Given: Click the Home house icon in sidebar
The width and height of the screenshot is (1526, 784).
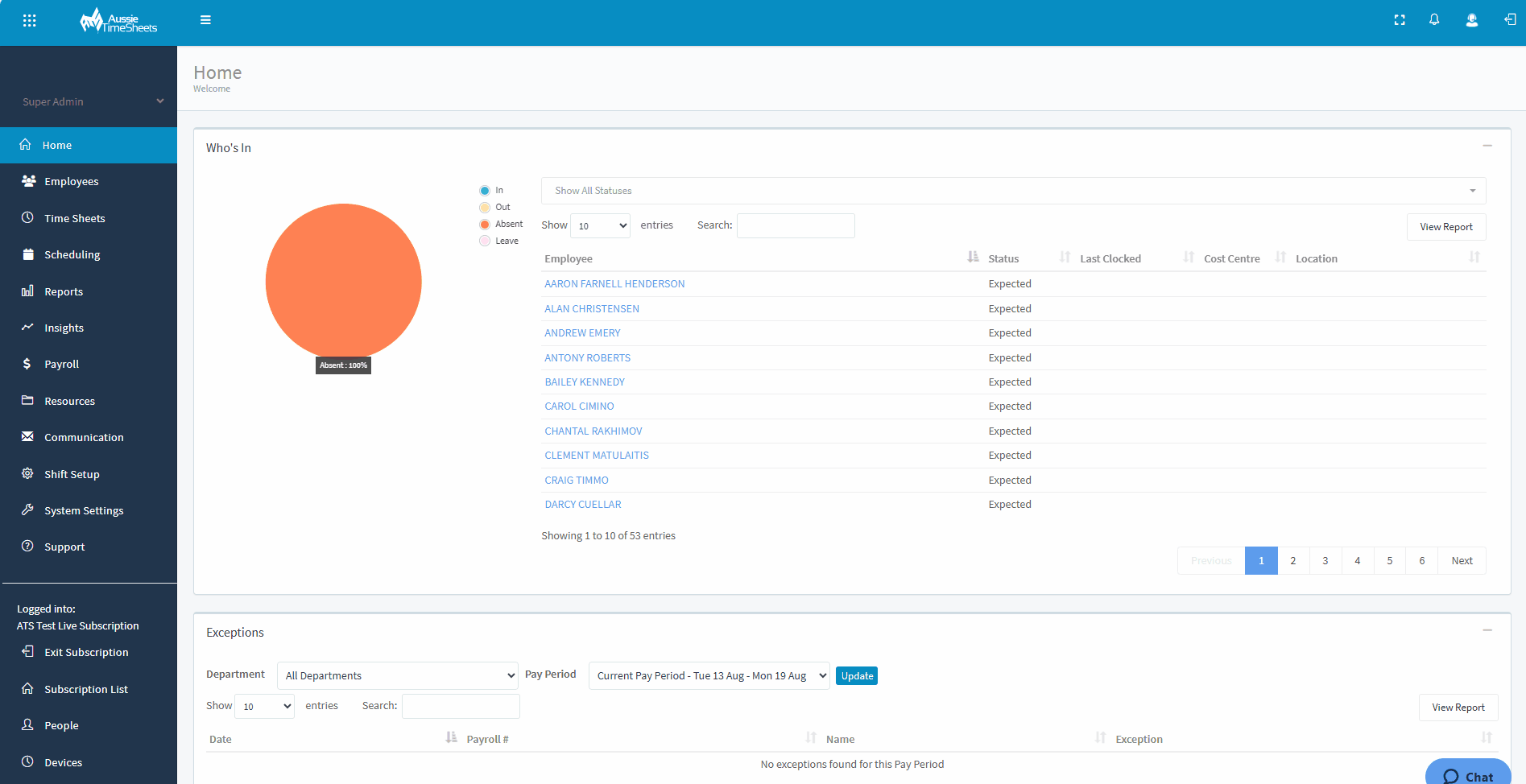Looking at the screenshot, I should click(x=26, y=145).
